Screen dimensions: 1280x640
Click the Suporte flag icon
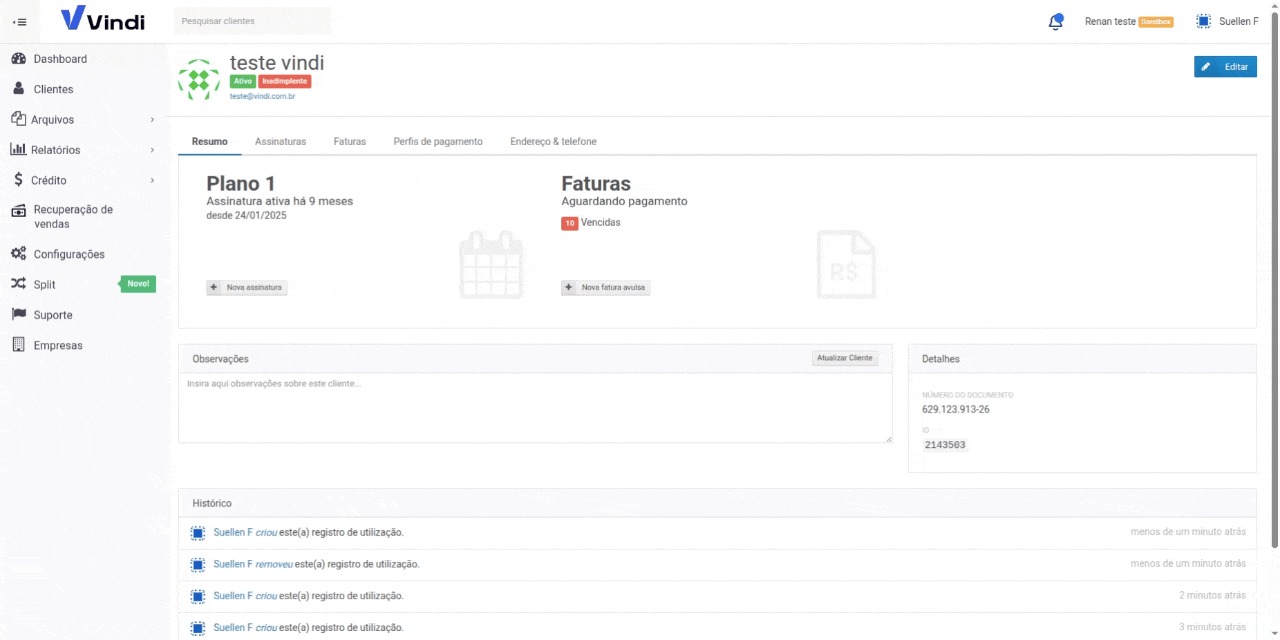18,315
